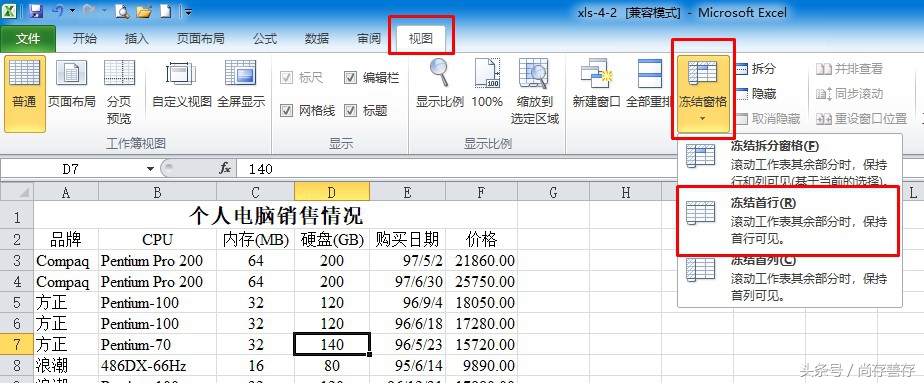Click 重设窗口位置 reset window position
Image resolution: width=924 pixels, height=383 pixels.
(x=862, y=119)
